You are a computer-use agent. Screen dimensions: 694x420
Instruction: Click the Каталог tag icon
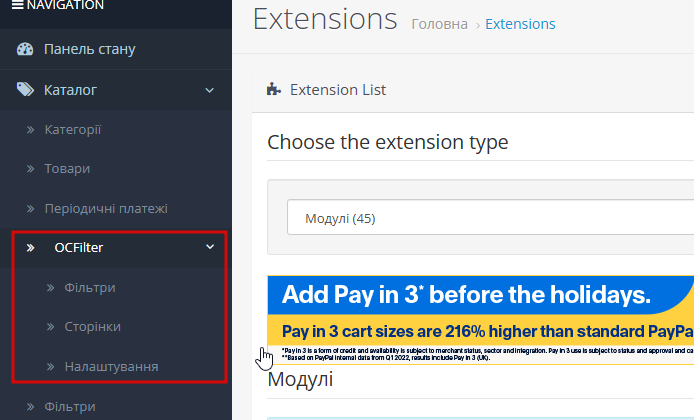click(x=25, y=90)
